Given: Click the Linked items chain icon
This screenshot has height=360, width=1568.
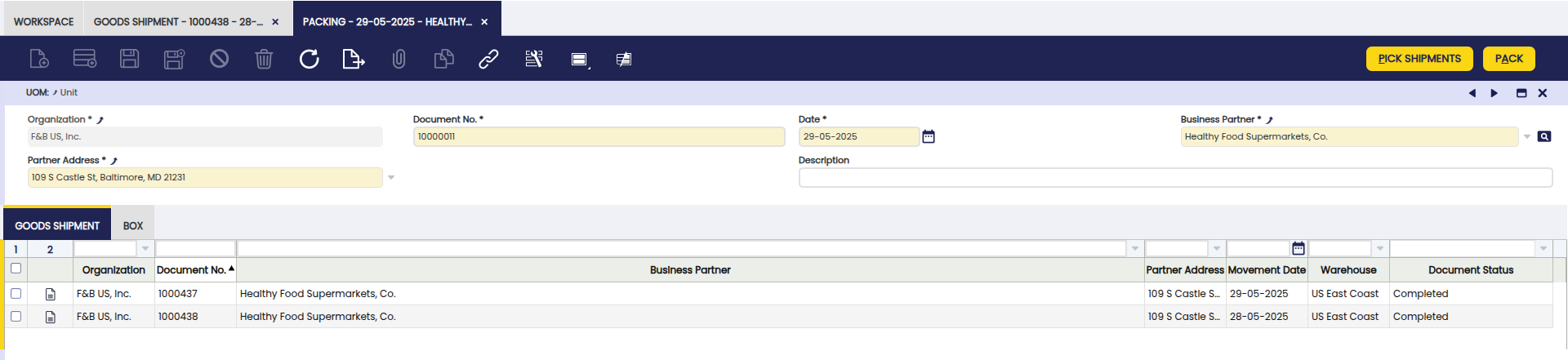Looking at the screenshot, I should point(488,59).
